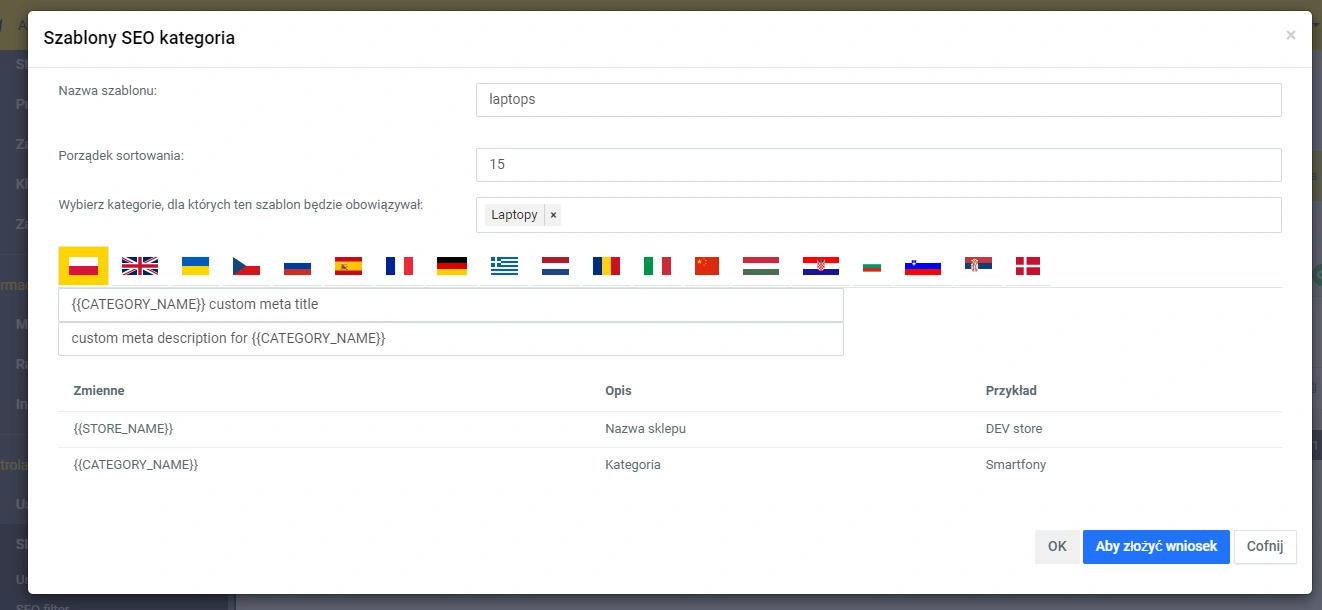Click the Cofnij button

click(1265, 547)
